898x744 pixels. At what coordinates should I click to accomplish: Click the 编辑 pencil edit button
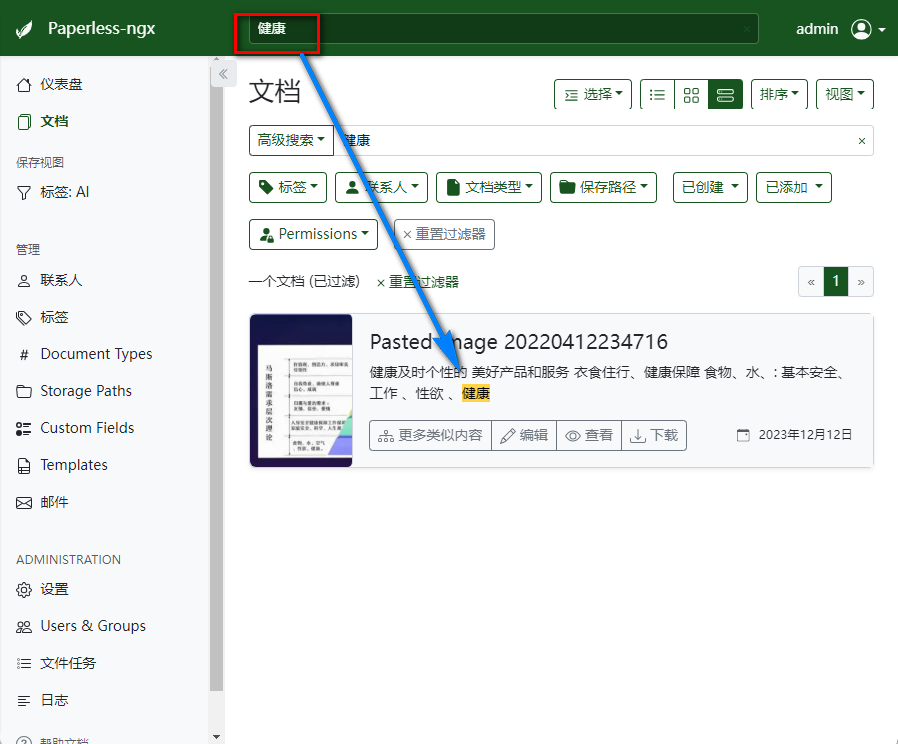coord(524,435)
